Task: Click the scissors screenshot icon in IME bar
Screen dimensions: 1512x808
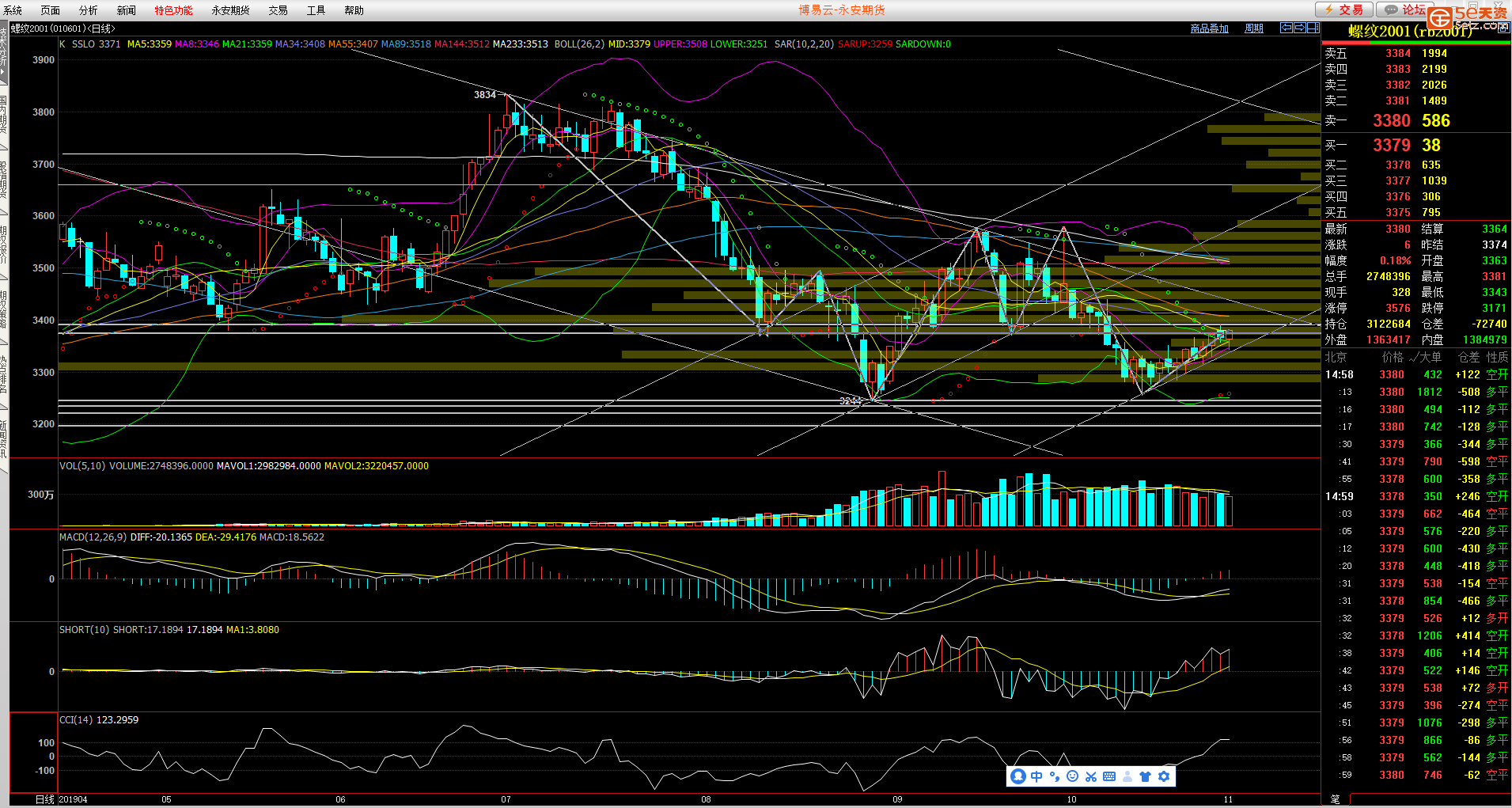Action: [1091, 776]
